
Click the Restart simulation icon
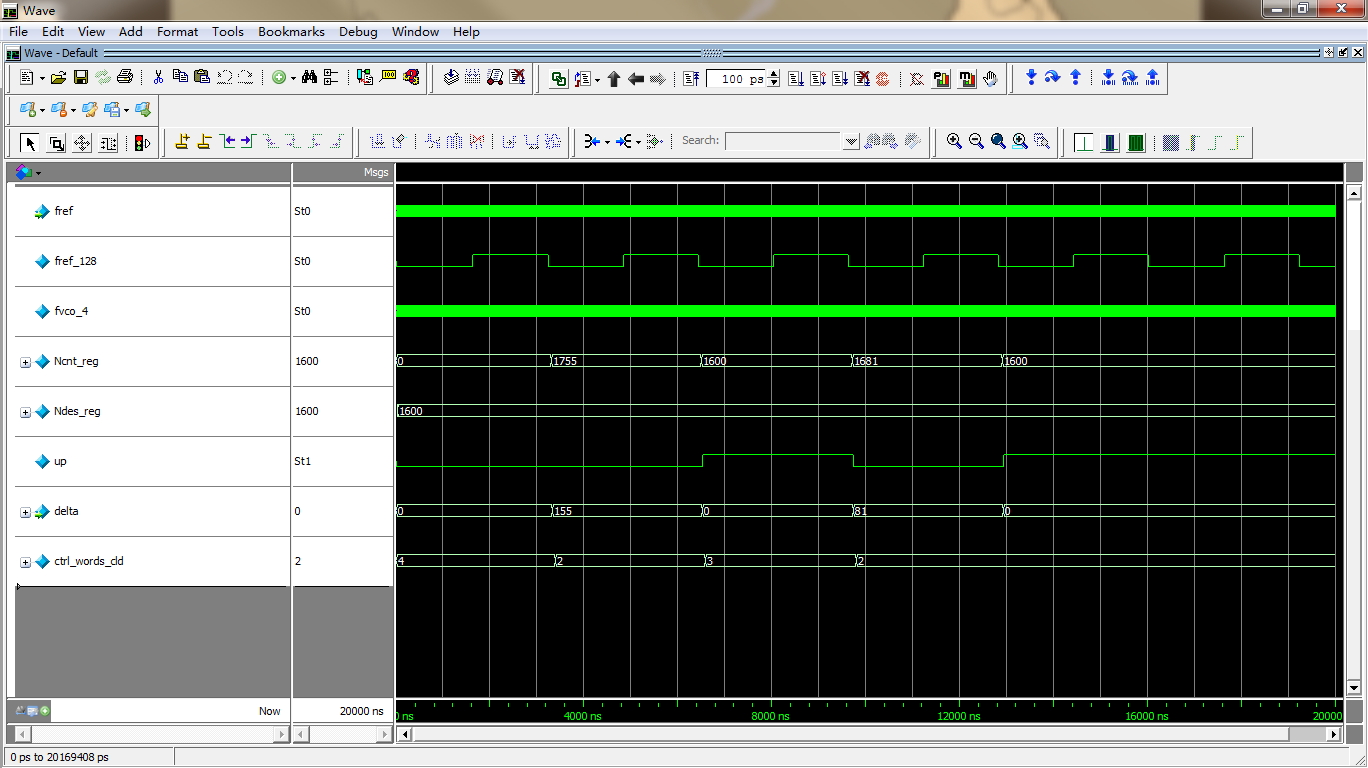(691, 78)
